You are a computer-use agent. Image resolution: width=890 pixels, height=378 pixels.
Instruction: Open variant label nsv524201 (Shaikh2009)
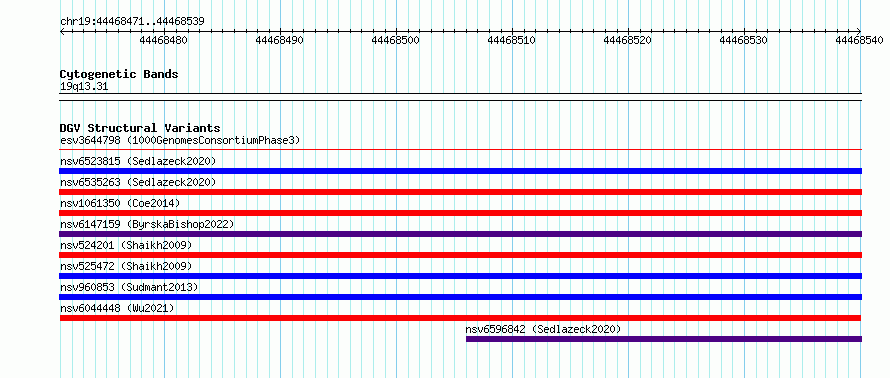tap(126, 245)
